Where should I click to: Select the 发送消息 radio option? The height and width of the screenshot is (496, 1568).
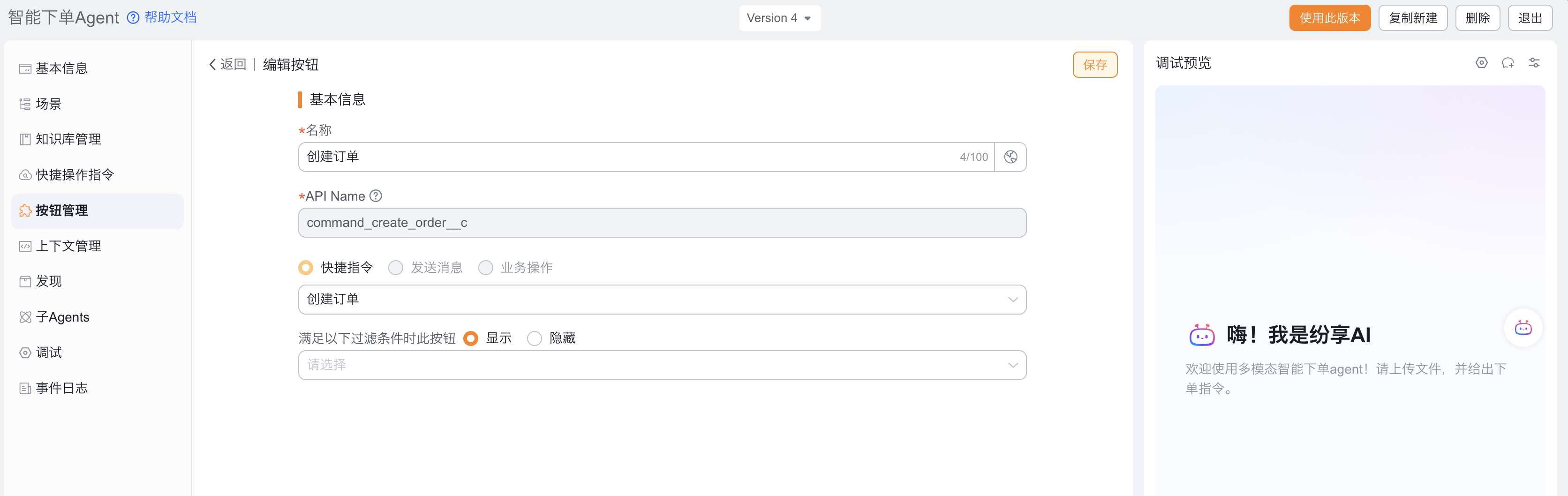396,268
